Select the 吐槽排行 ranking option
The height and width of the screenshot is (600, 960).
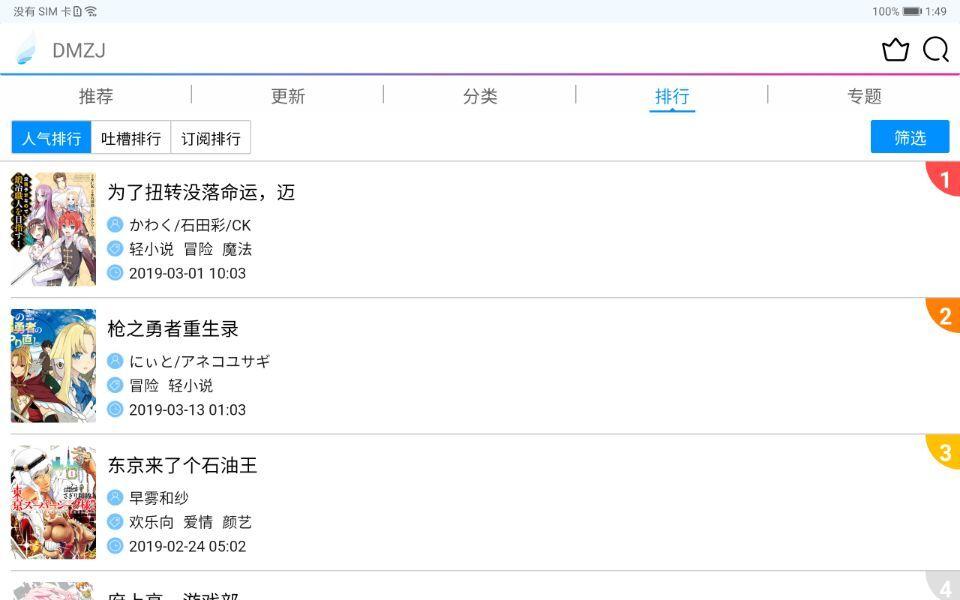(131, 138)
